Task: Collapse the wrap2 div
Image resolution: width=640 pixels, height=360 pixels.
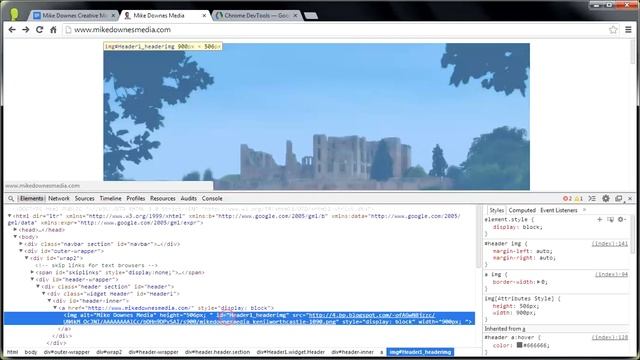Action: [27, 258]
